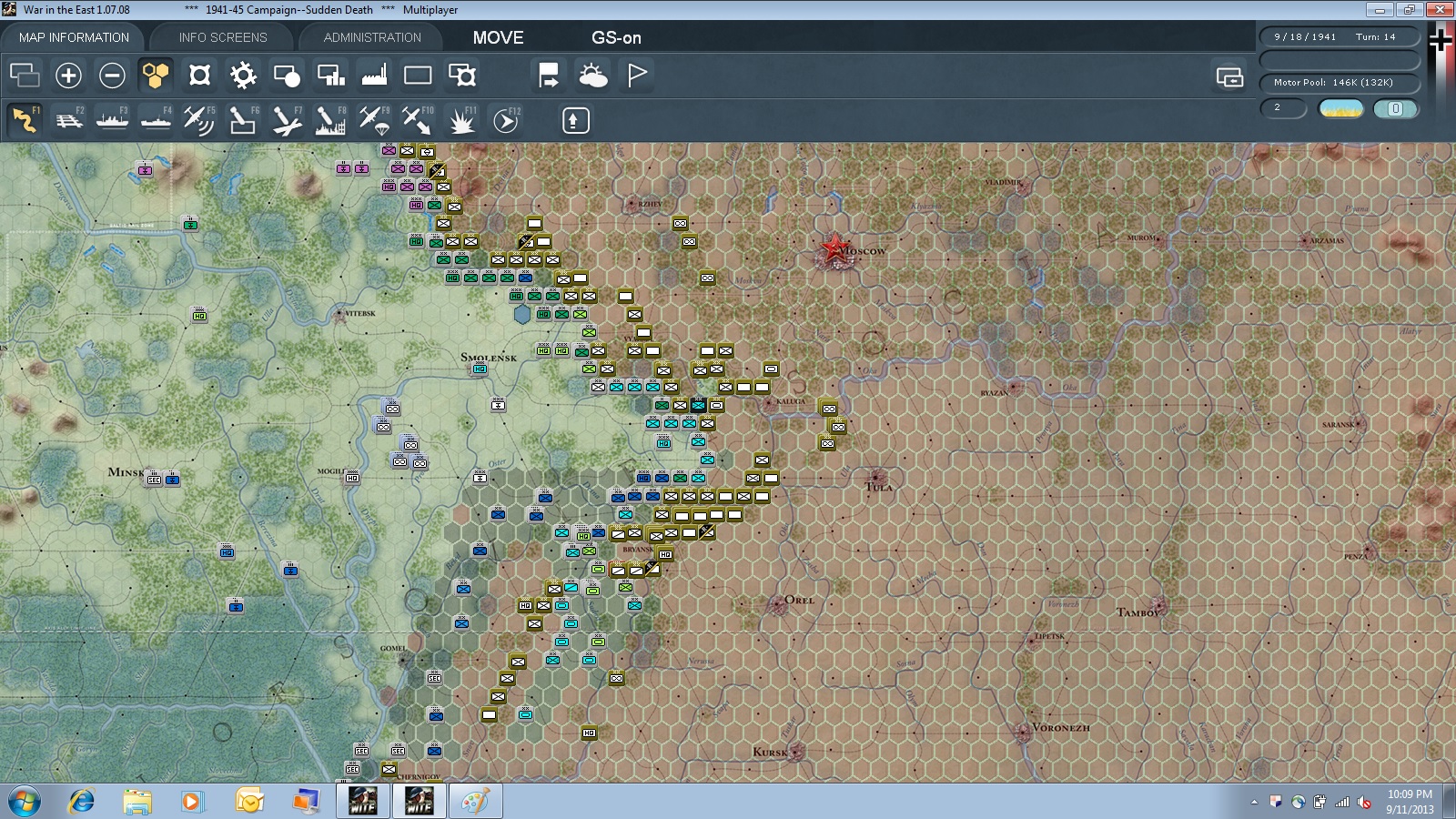Click the GS-on status label
The height and width of the screenshot is (819, 1456).
[x=616, y=37]
